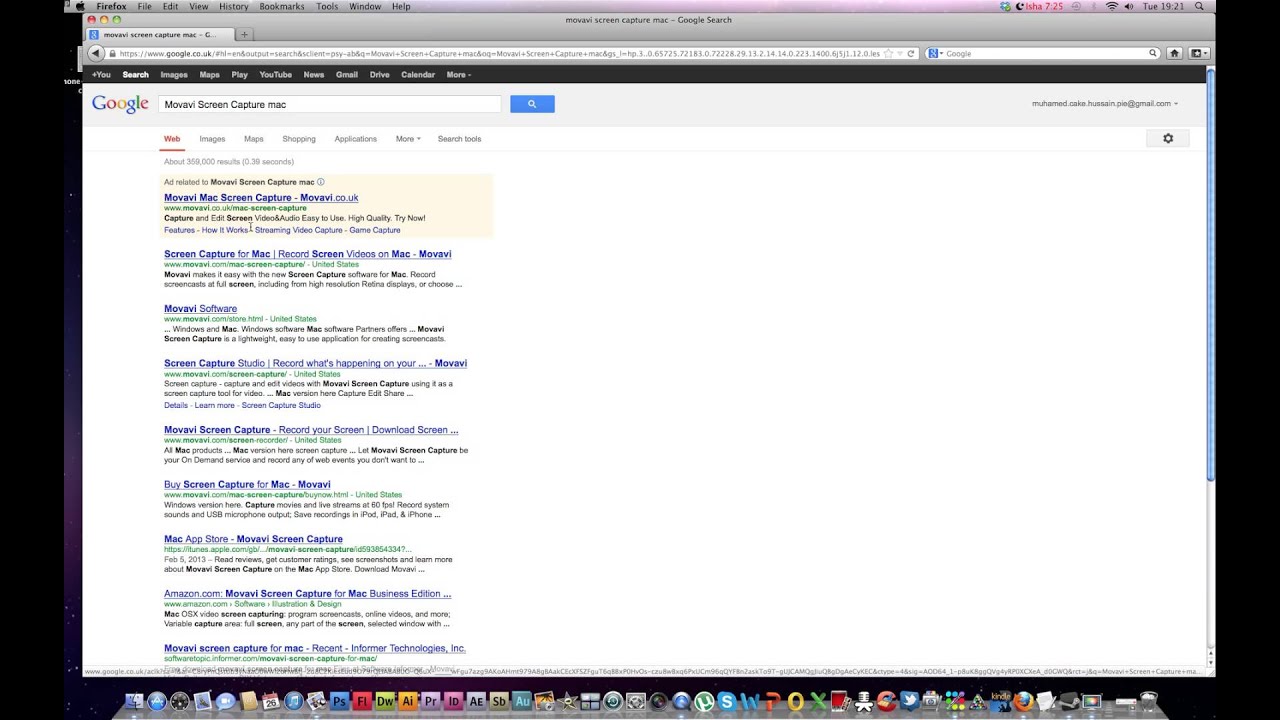
Task: Launch Adobe Flash from the Dock
Action: click(x=362, y=702)
